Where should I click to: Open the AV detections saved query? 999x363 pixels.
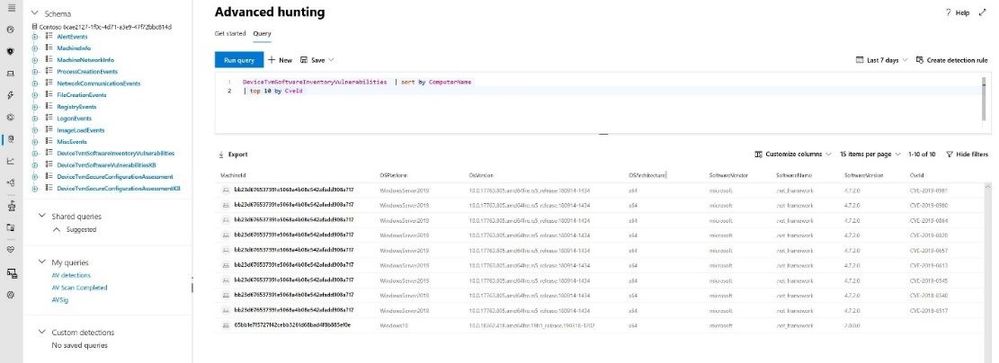[x=71, y=275]
